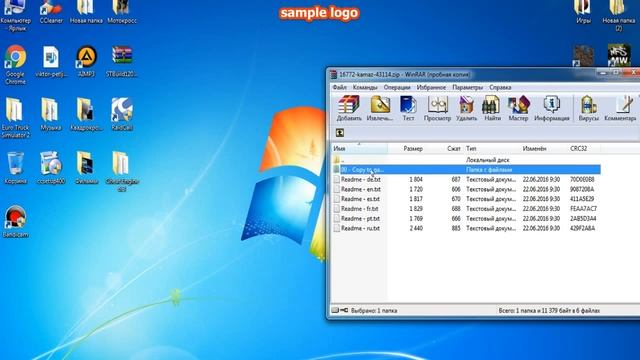The height and width of the screenshot is (360, 640).
Task: Select the parent folder '..' row
Action: click(466, 160)
